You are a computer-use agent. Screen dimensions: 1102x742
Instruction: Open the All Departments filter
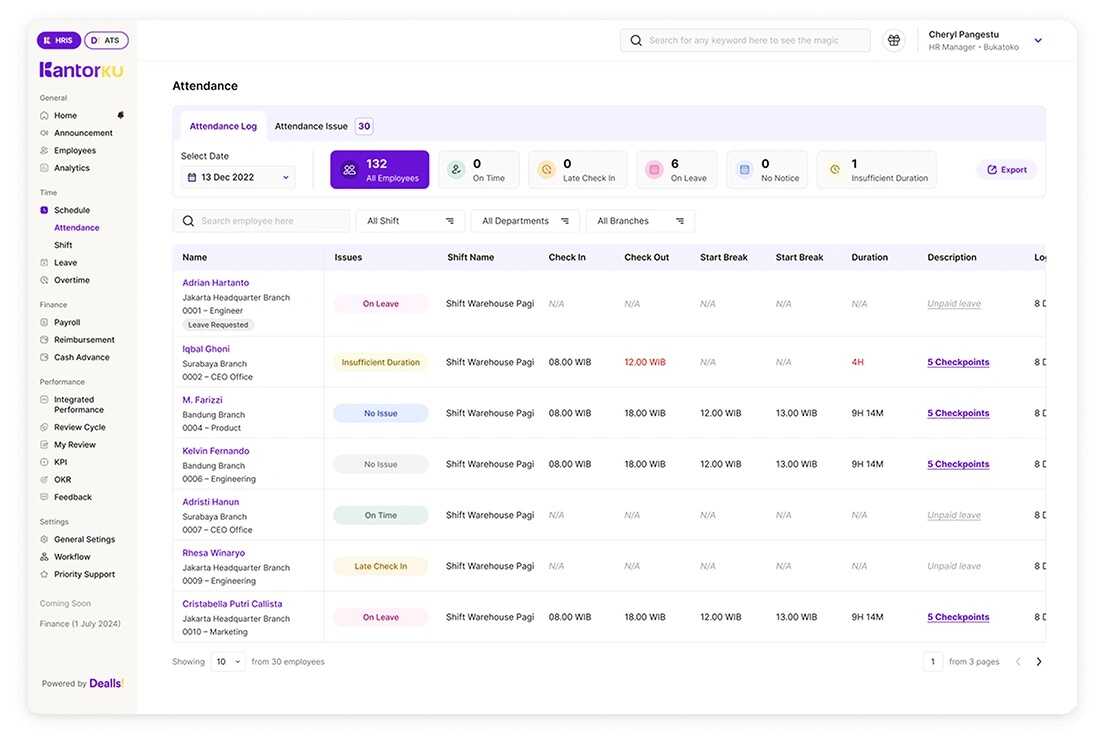tap(525, 221)
